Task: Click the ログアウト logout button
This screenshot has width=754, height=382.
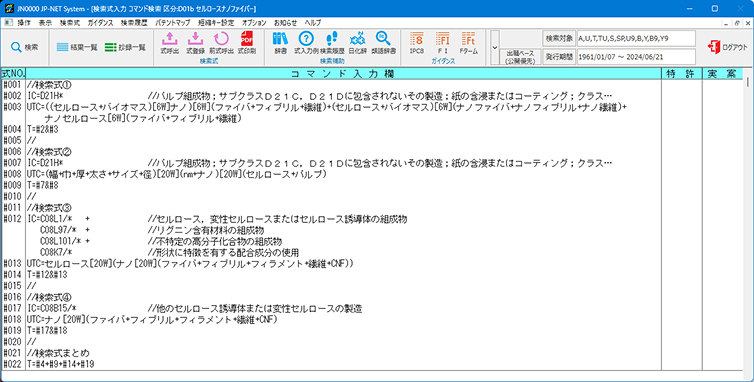Action: click(x=728, y=47)
